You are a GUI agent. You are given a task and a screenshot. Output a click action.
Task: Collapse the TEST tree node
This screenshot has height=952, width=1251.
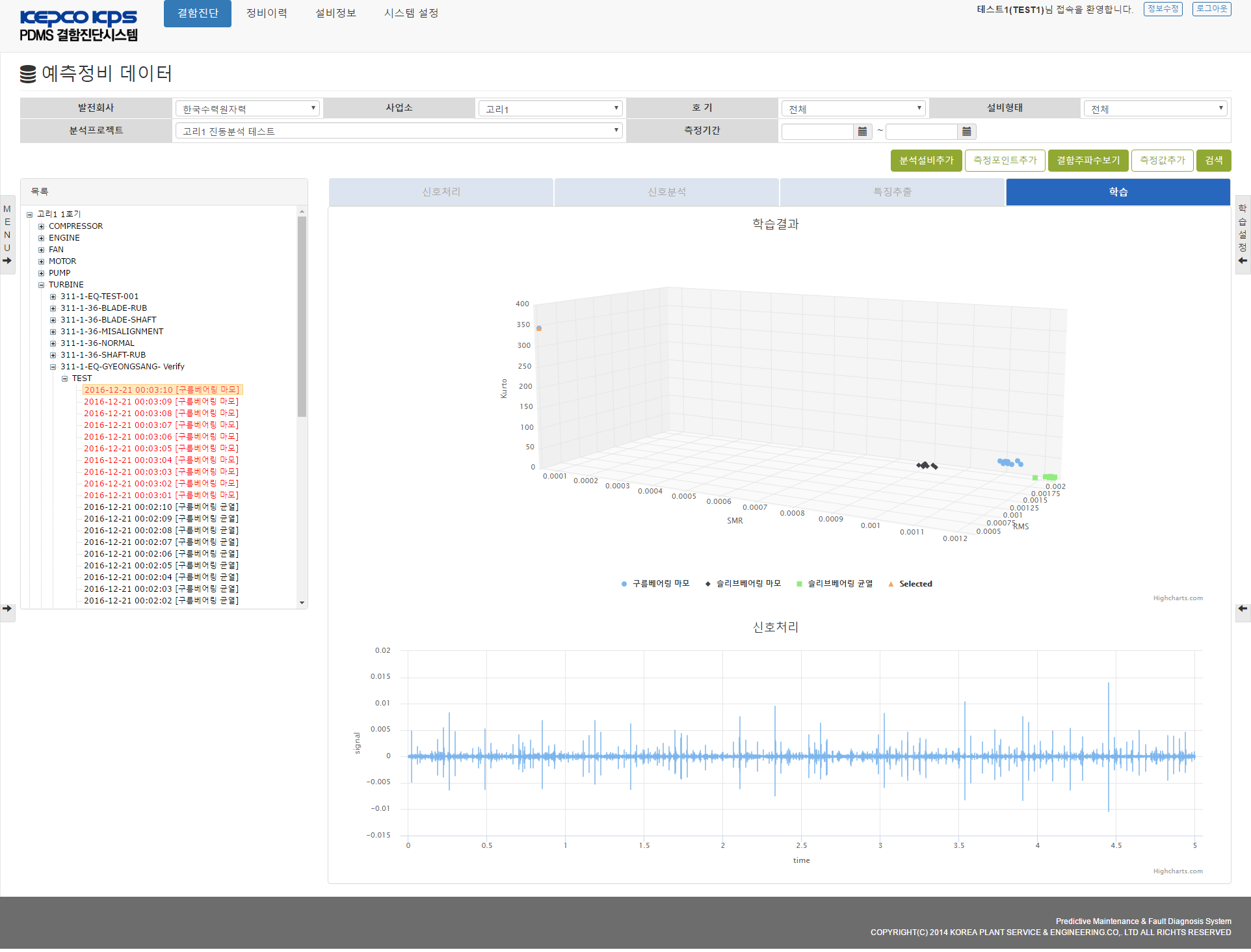coord(65,378)
